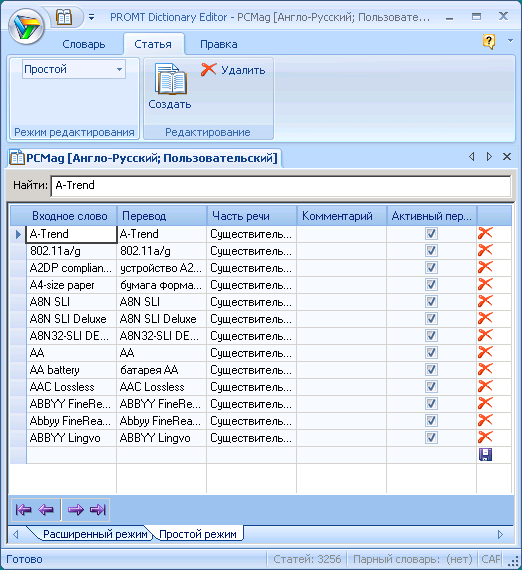Toggle active checkbox for ABBYY Lingvo row
Viewport: 522px width, 570px height.
pos(431,438)
